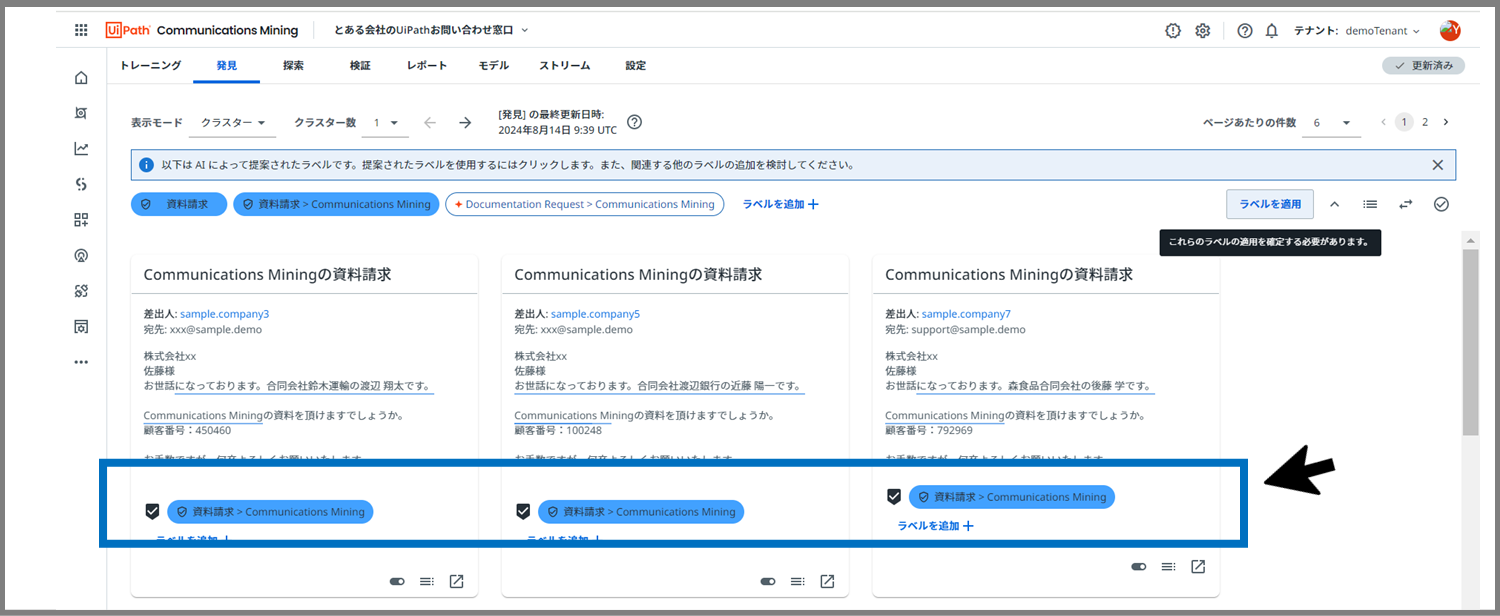Switch to 設定 tab
This screenshot has height=616, width=1500.
click(636, 66)
